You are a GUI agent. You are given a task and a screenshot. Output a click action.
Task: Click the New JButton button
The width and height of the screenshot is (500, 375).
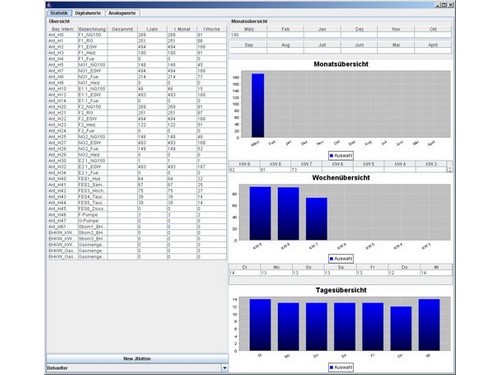click(137, 359)
